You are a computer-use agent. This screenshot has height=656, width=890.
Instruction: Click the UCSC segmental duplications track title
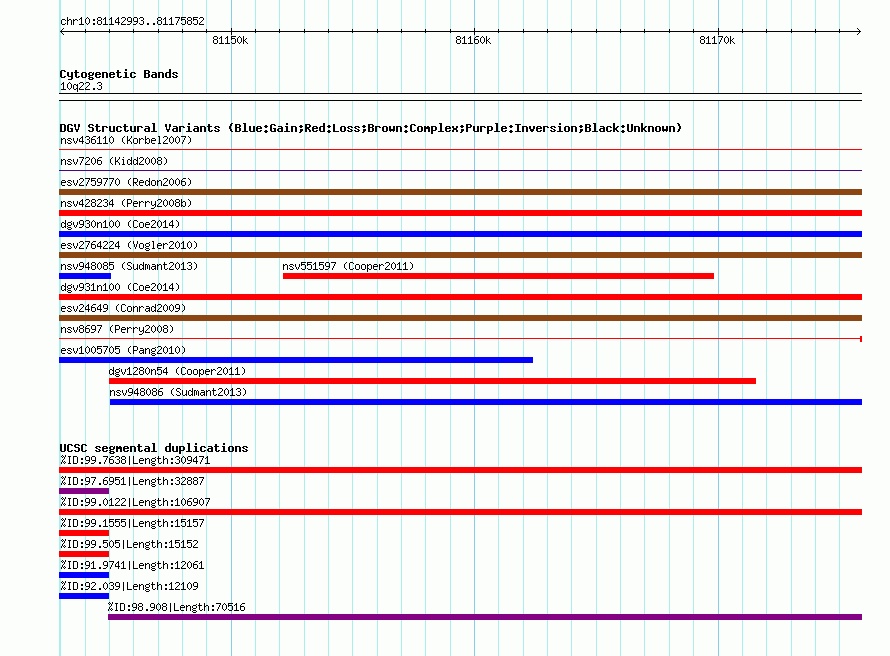pyautogui.click(x=154, y=448)
